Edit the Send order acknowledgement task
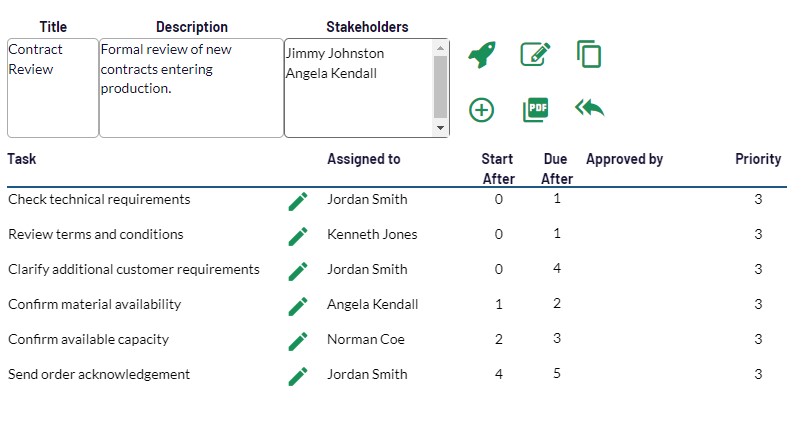The image size is (808, 435). coord(297,375)
